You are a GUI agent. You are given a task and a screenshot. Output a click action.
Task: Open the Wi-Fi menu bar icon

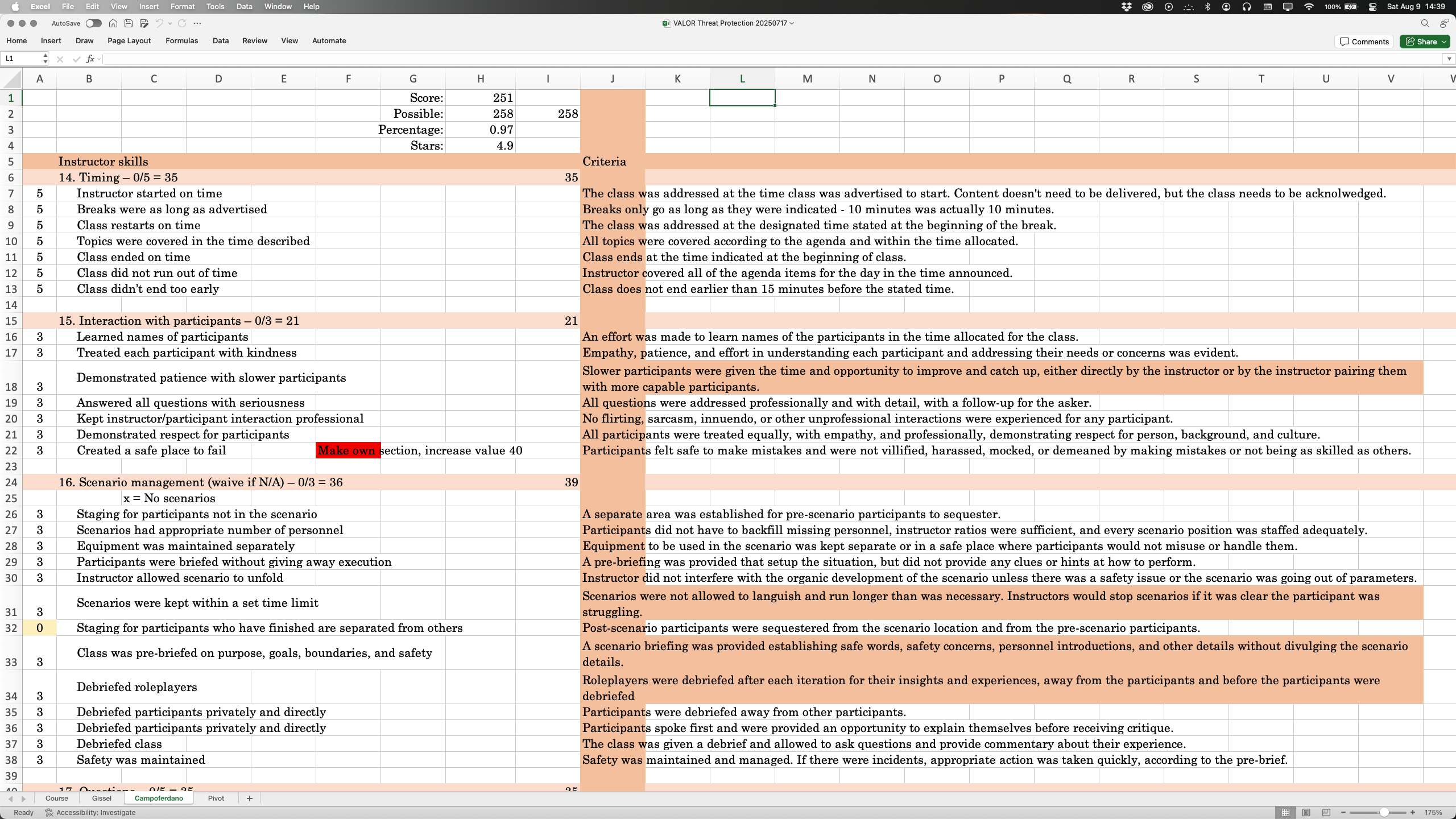click(x=1309, y=7)
